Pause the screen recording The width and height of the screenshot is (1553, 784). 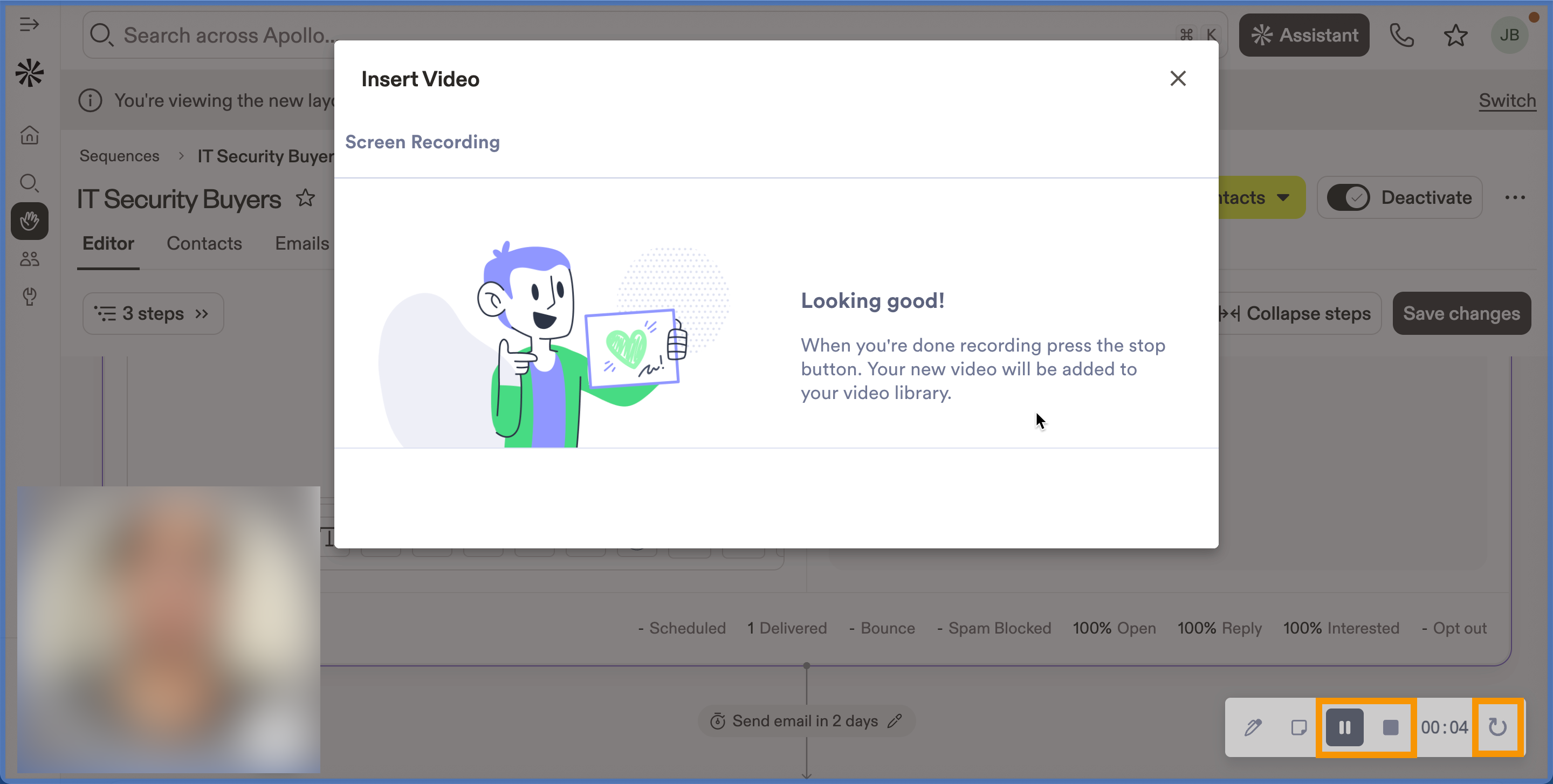click(1344, 727)
